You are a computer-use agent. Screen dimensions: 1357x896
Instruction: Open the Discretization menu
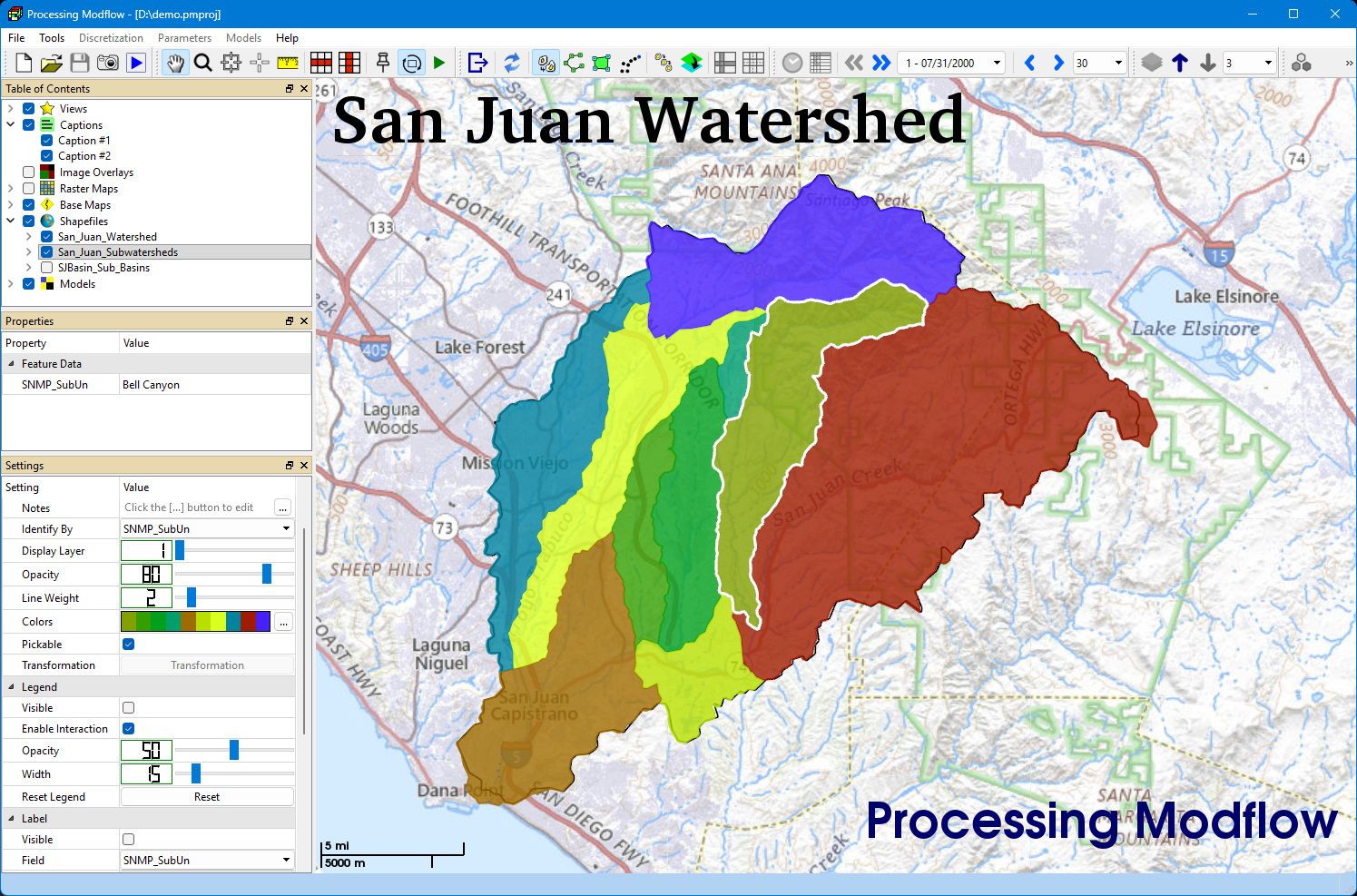coord(111,38)
